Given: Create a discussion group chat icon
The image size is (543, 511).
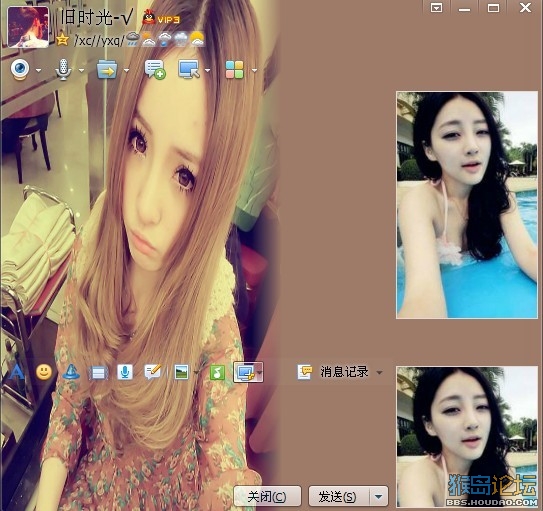Looking at the screenshot, I should 155,69.
